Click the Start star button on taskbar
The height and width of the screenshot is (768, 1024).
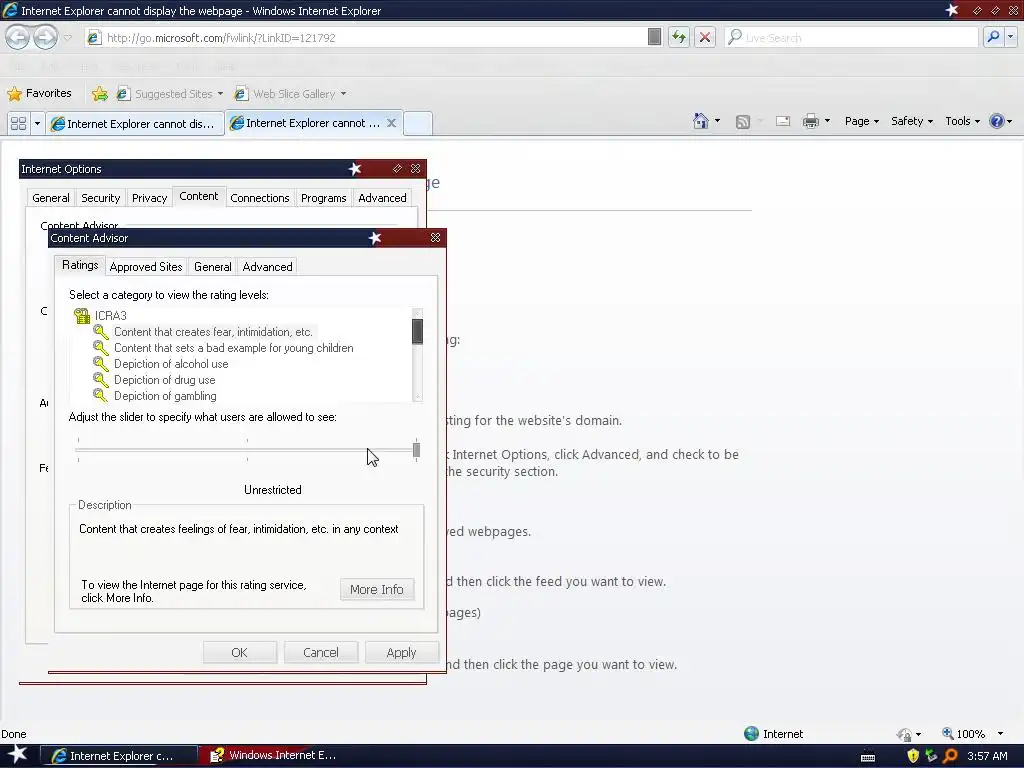click(x=18, y=754)
